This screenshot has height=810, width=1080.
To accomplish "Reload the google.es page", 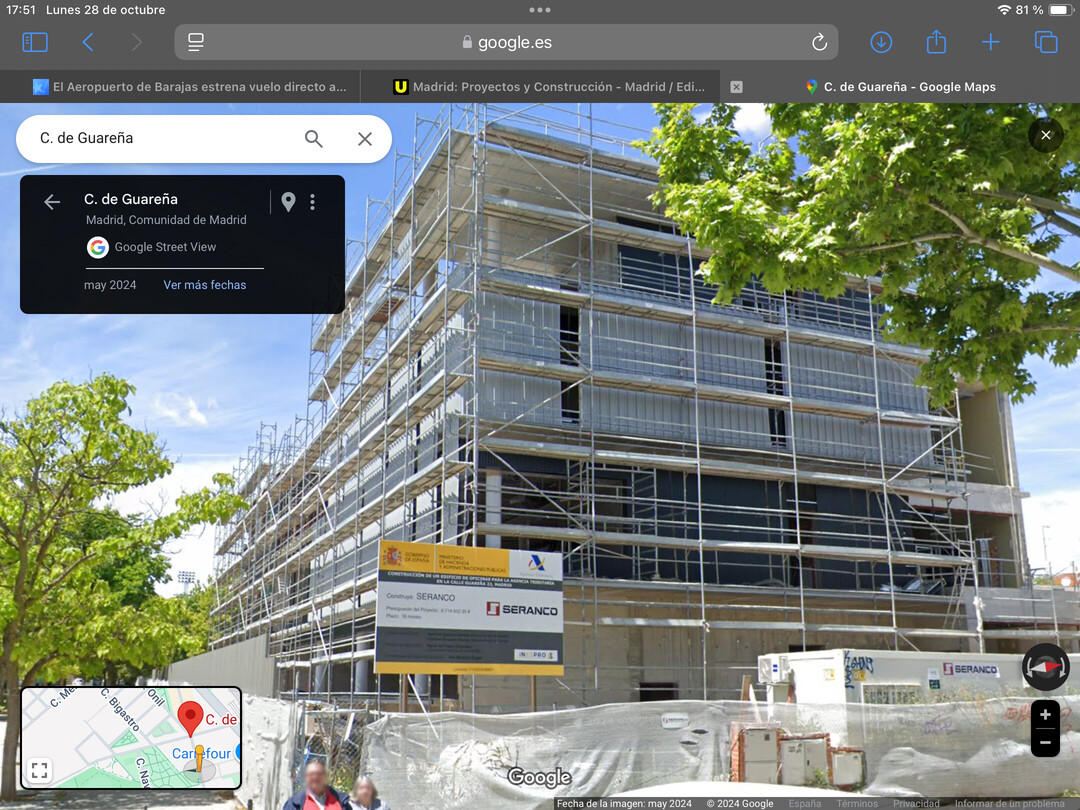I will coord(819,42).
